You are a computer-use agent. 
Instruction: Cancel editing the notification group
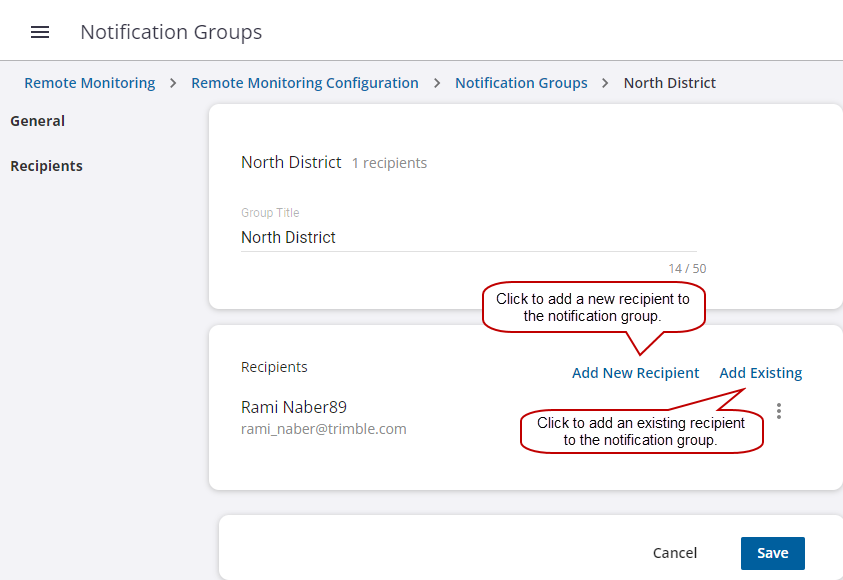[674, 553]
